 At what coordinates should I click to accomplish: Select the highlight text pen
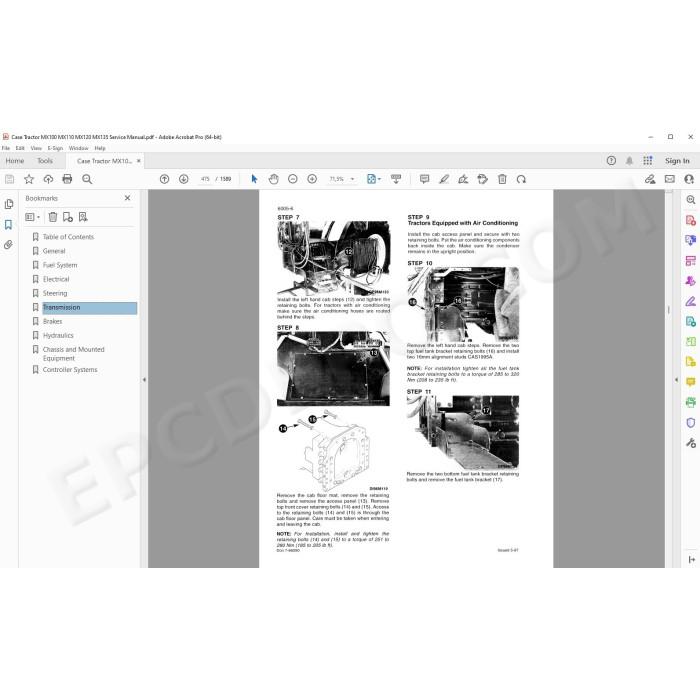pos(444,179)
